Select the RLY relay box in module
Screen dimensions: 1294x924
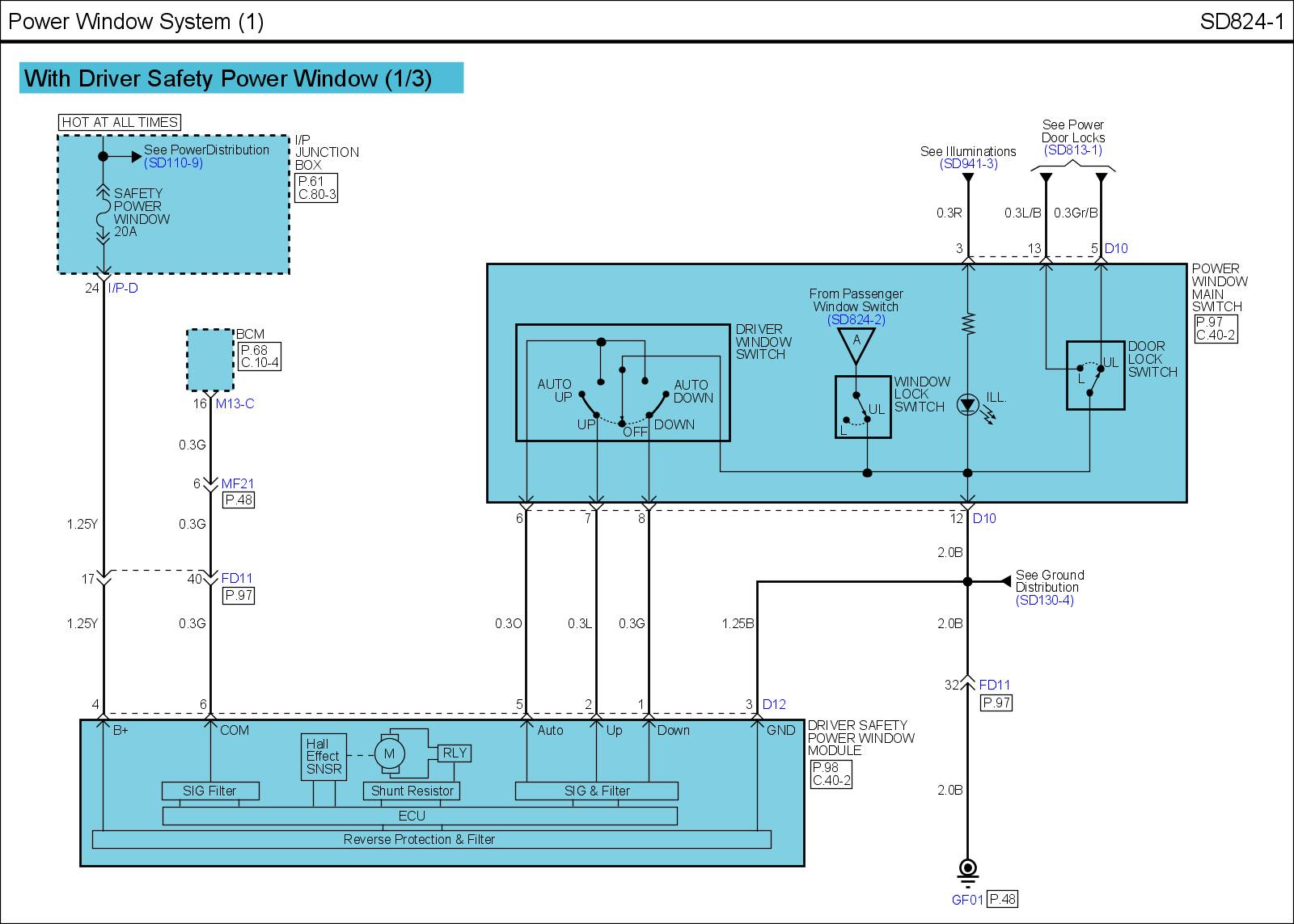455,753
